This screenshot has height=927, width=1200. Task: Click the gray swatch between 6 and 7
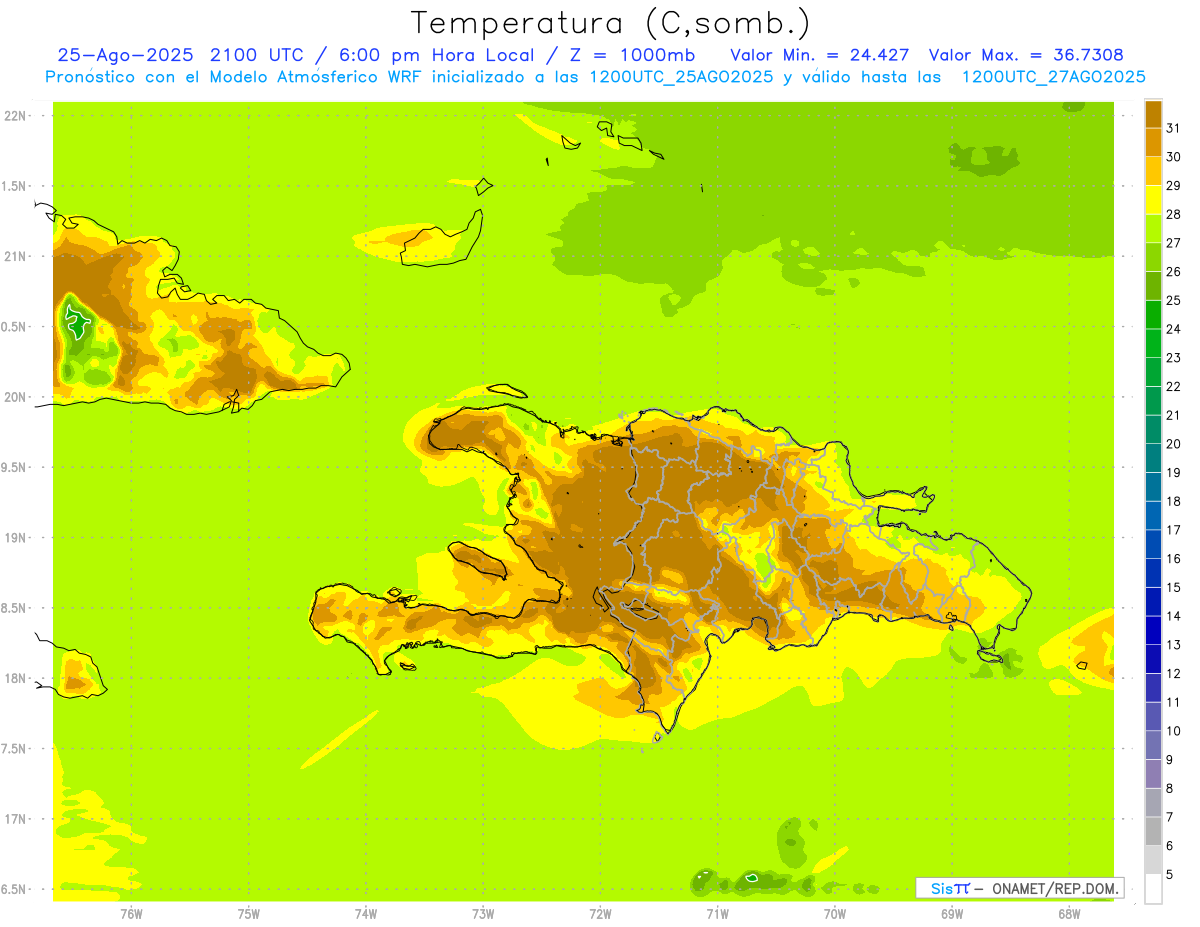1153,832
